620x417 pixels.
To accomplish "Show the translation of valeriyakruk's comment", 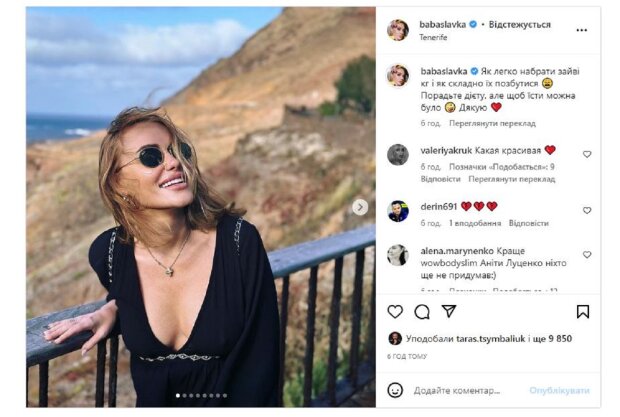I will point(511,179).
